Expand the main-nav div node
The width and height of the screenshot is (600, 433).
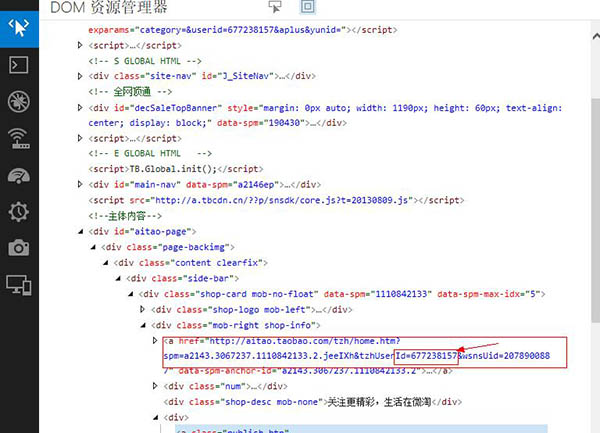(80, 184)
